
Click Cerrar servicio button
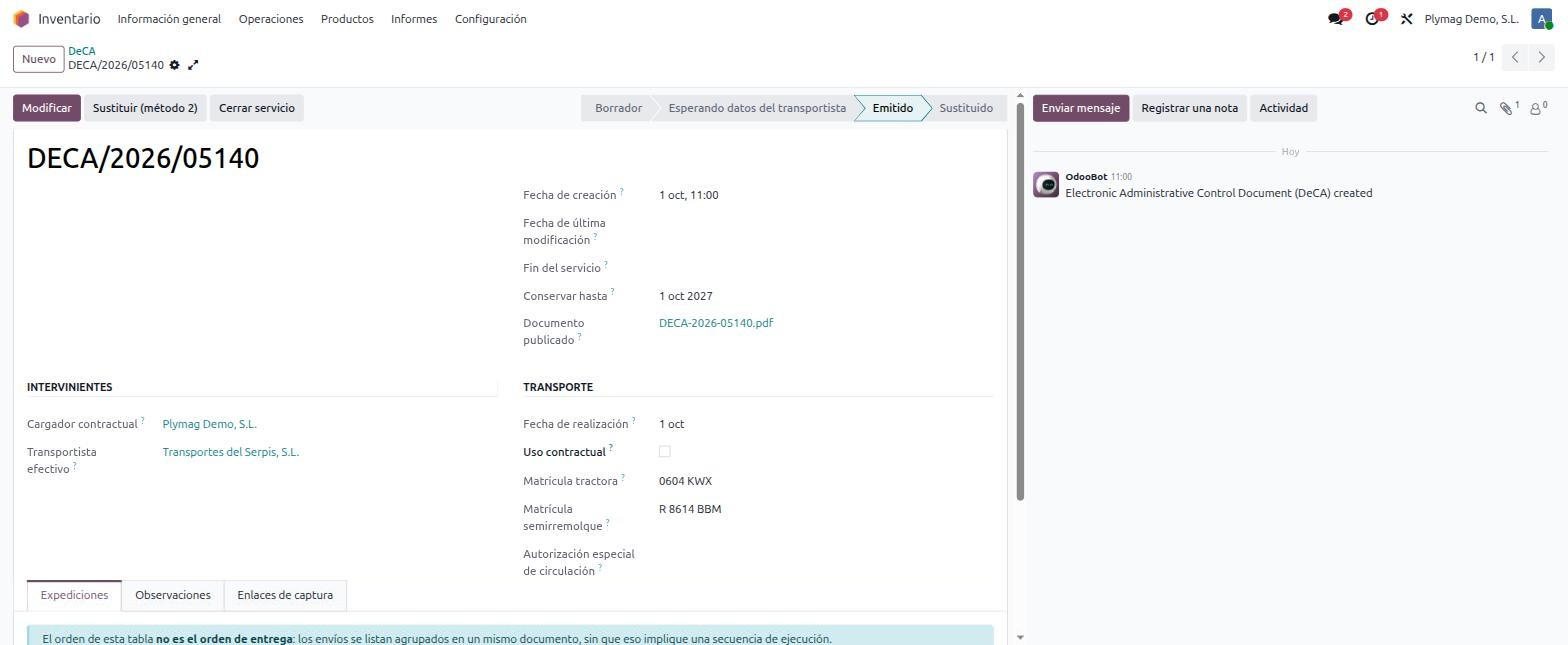[257, 108]
